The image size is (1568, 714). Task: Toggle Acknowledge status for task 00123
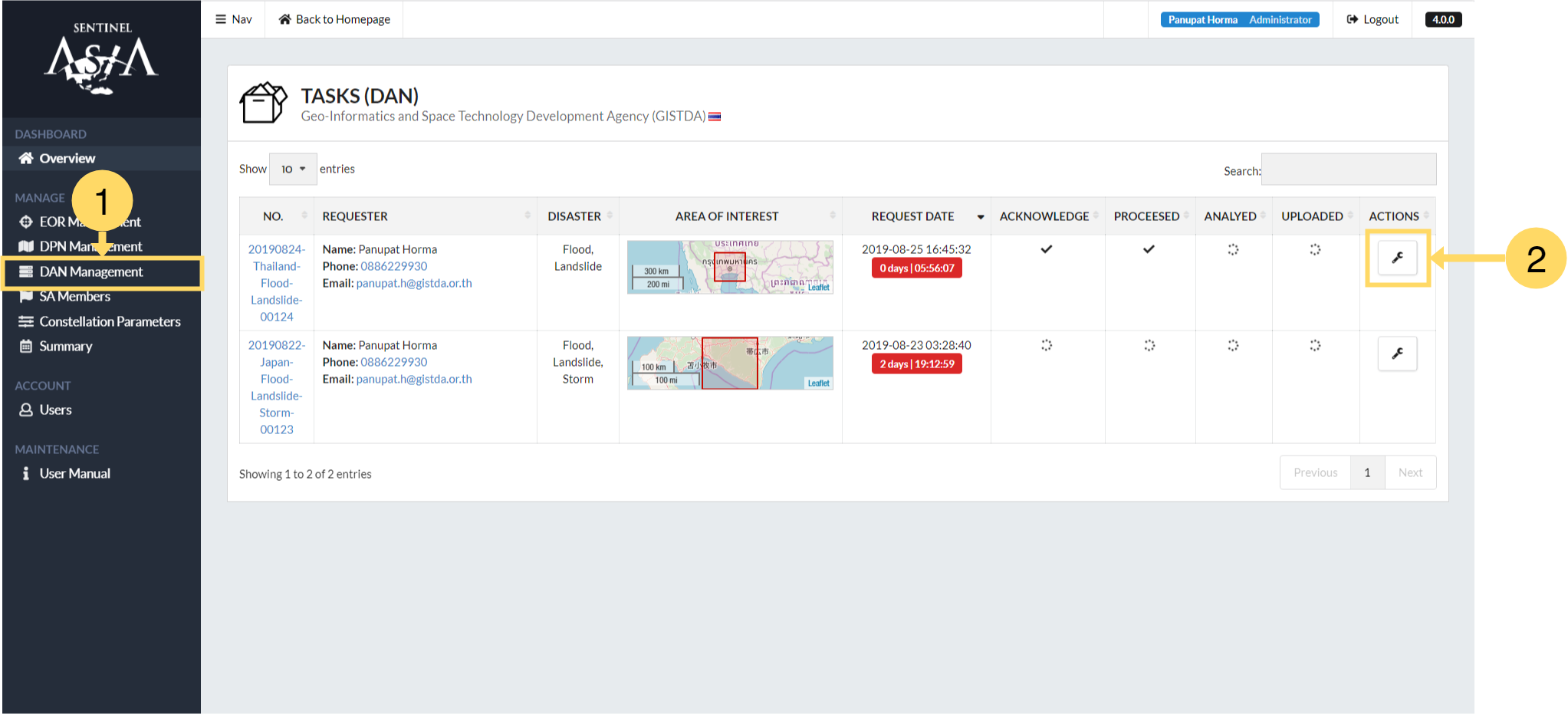tap(1046, 345)
